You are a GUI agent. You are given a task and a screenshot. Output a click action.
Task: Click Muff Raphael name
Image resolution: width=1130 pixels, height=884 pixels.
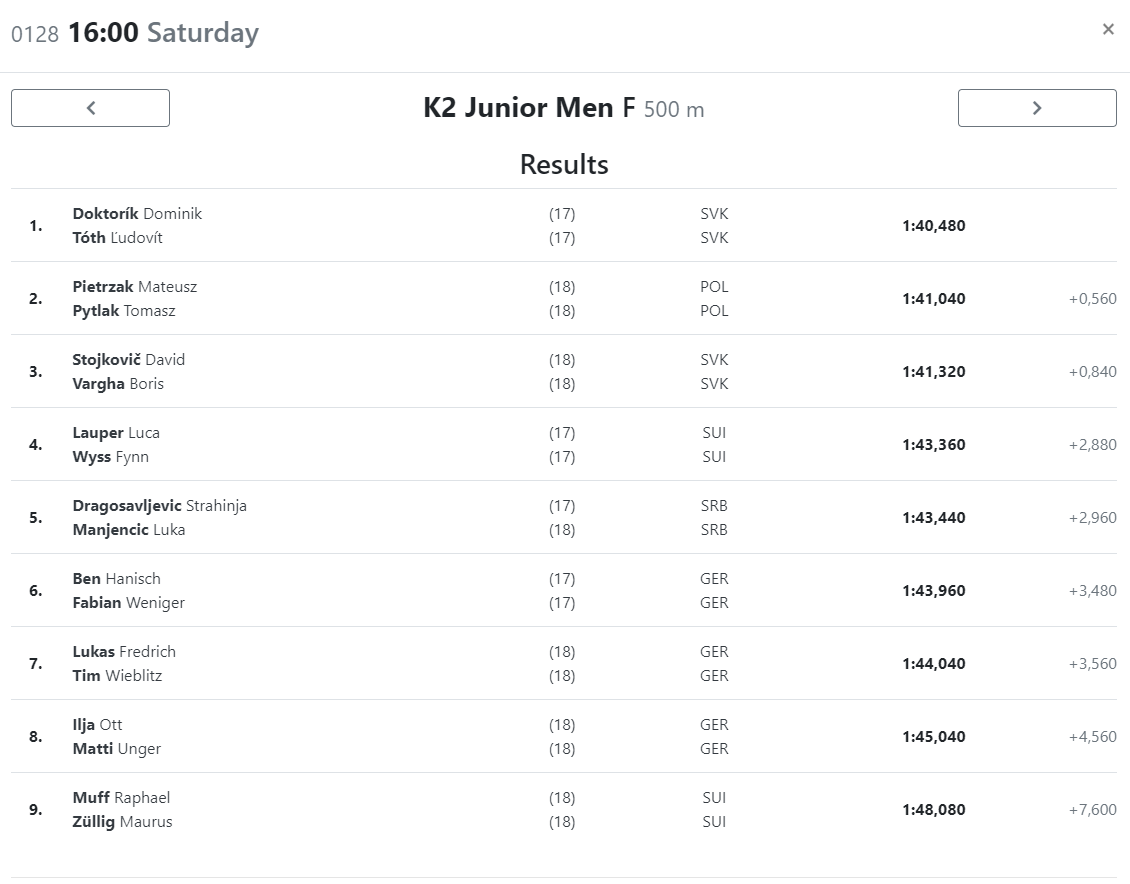(121, 798)
